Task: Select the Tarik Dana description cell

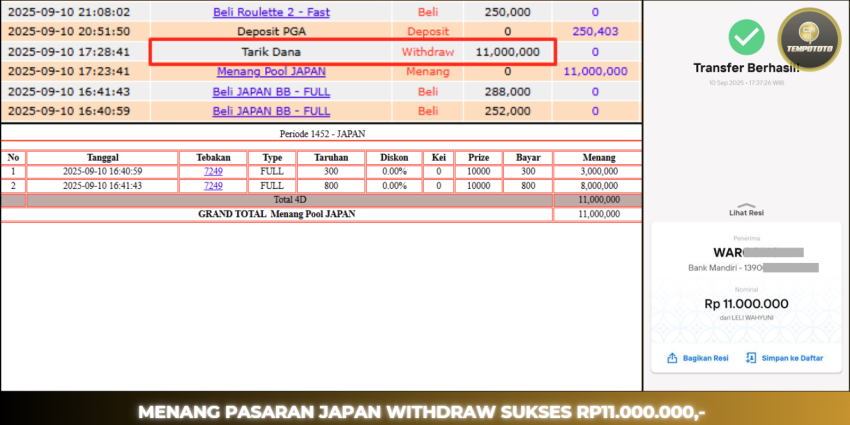Action: point(271,52)
